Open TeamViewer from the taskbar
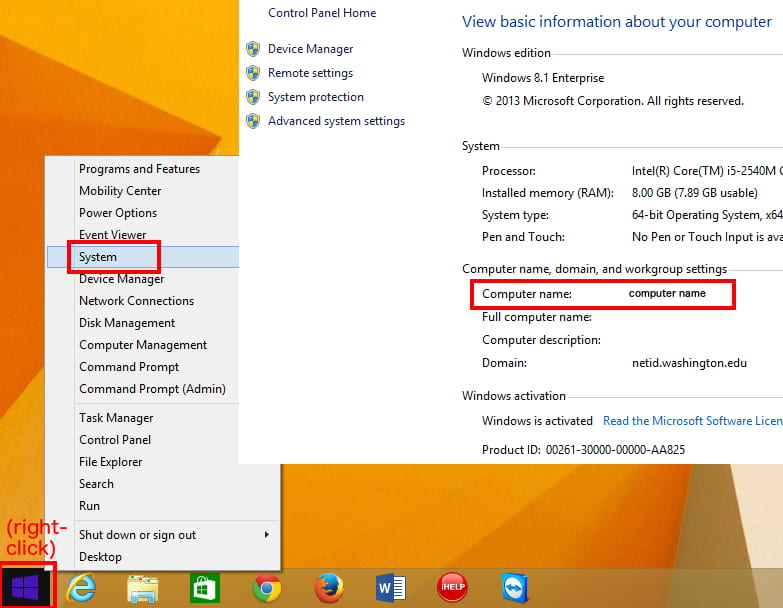The width and height of the screenshot is (783, 608). 515,588
